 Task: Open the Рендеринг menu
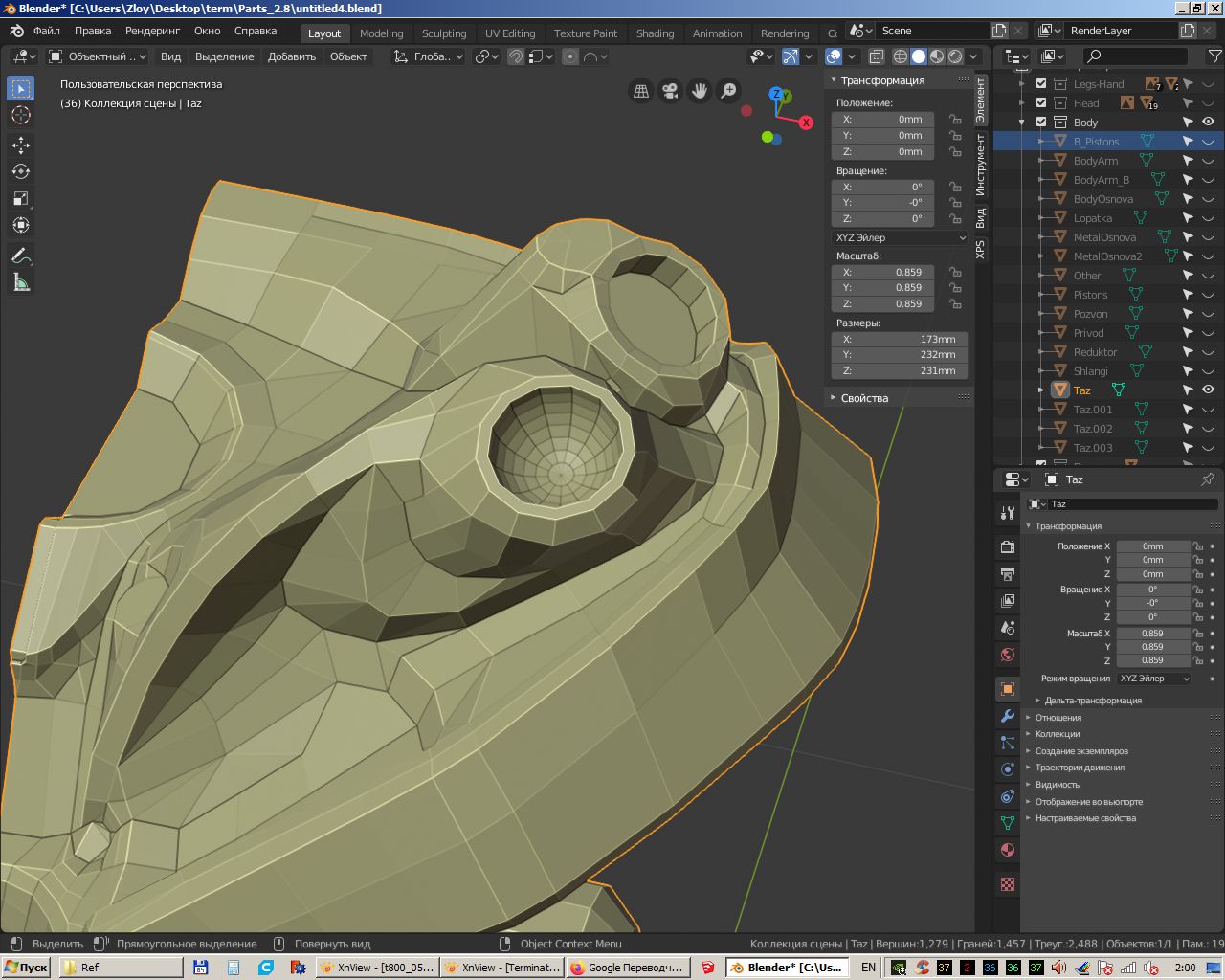pyautogui.click(x=152, y=31)
